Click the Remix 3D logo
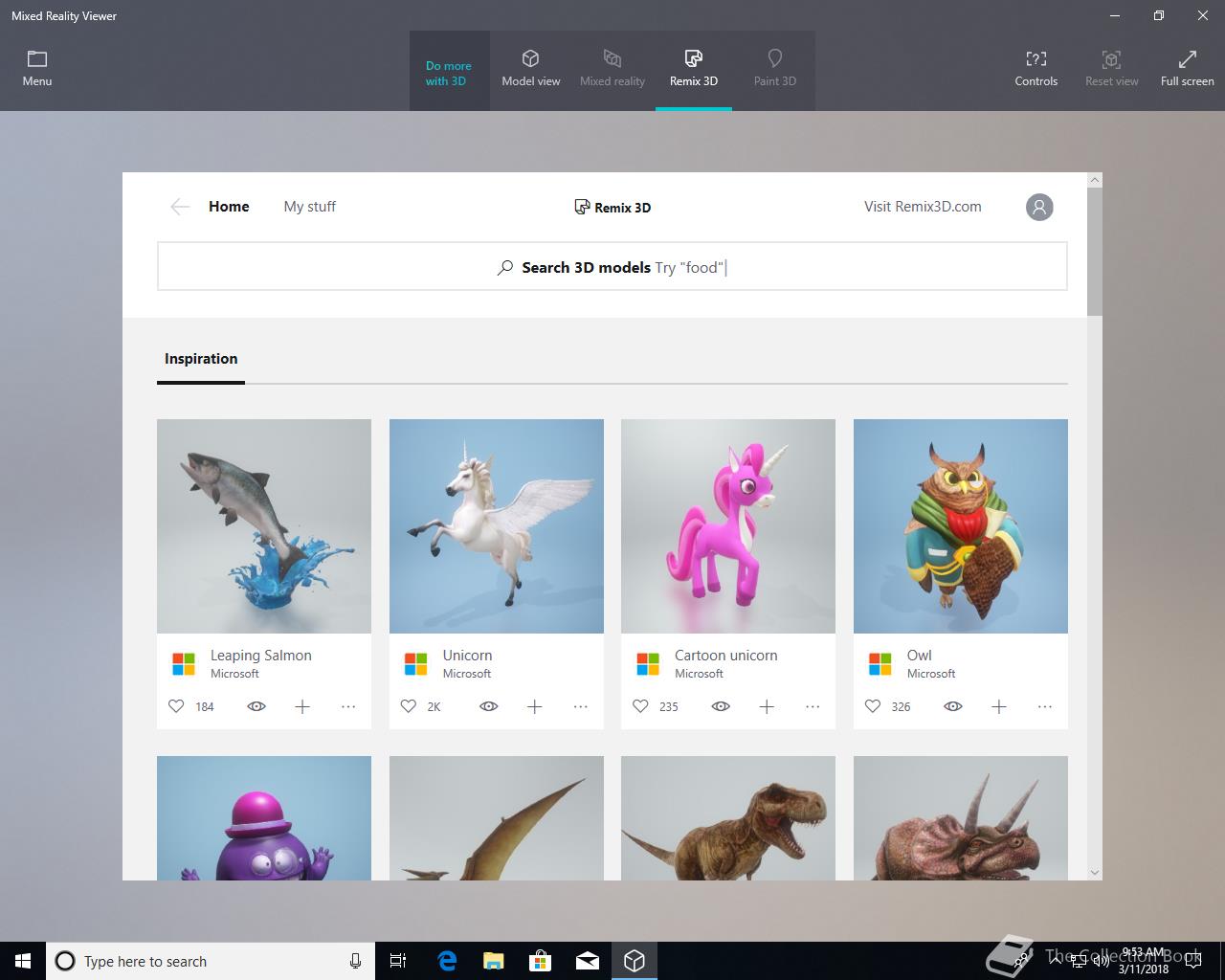Viewport: 1225px width, 980px height. [612, 207]
